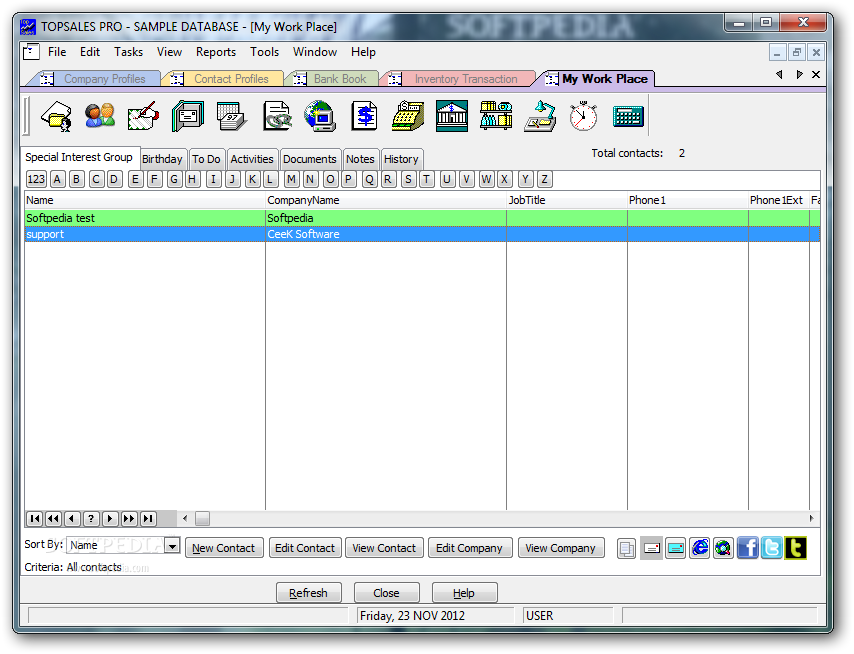Jump forward a page with double-right arrows

pos(129,518)
